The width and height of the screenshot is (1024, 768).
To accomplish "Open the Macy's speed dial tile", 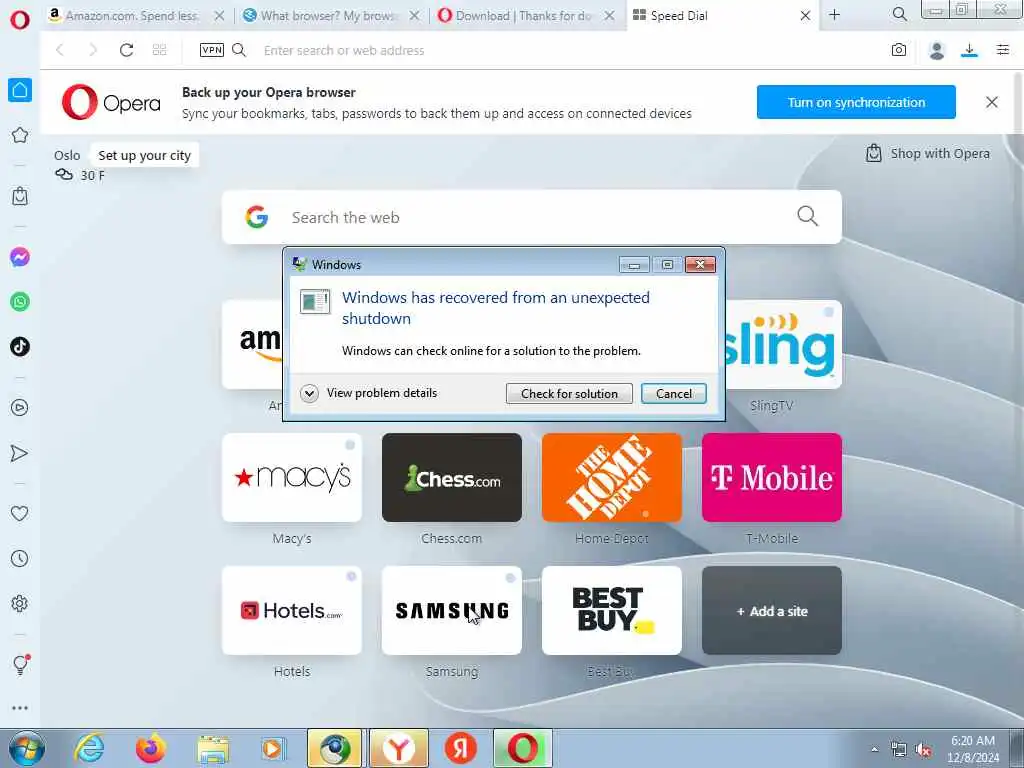I will (292, 477).
